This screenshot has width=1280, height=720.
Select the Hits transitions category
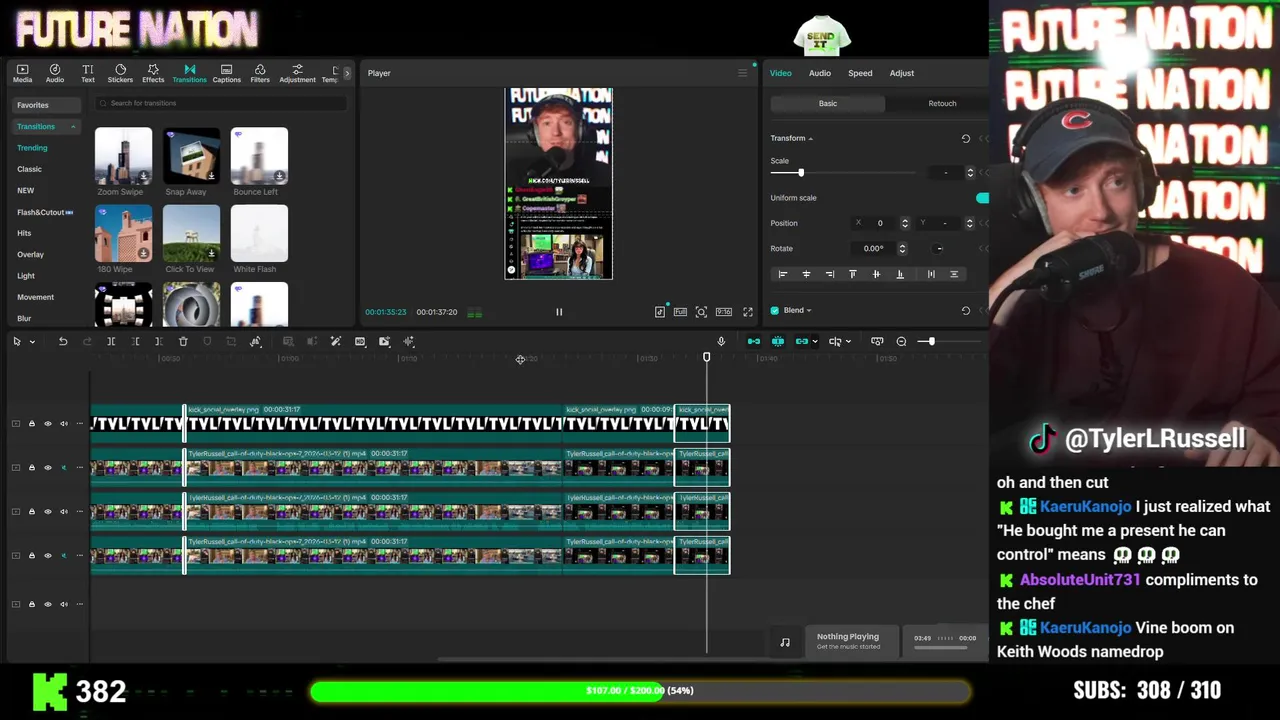[x=24, y=233]
